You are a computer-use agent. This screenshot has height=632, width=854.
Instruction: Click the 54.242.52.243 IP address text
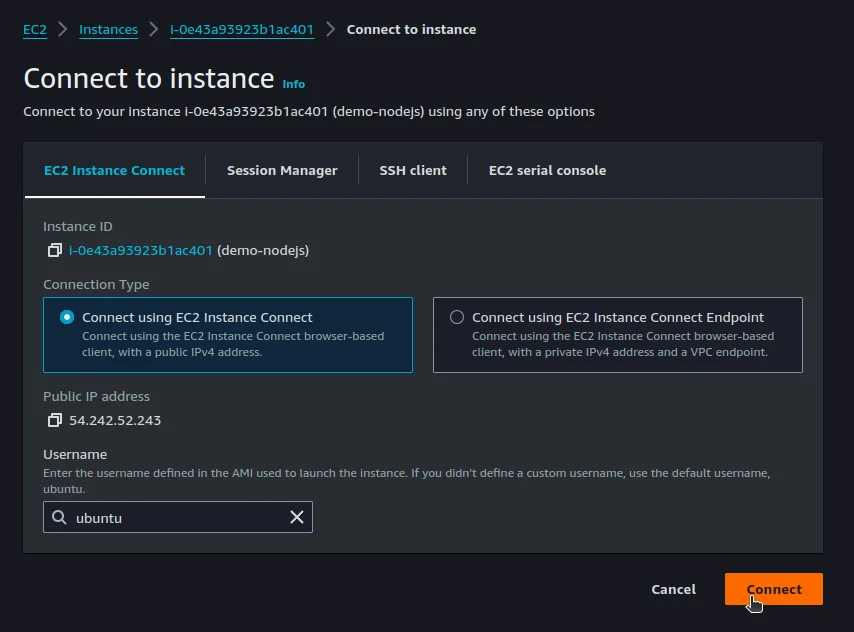(115, 420)
